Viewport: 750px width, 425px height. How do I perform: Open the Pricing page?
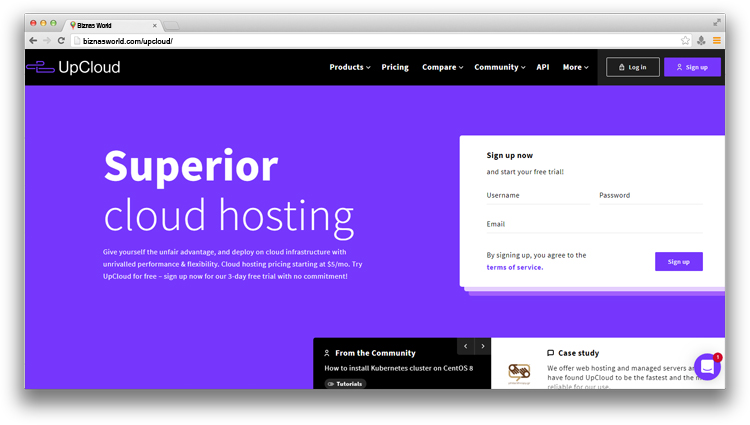tap(395, 67)
